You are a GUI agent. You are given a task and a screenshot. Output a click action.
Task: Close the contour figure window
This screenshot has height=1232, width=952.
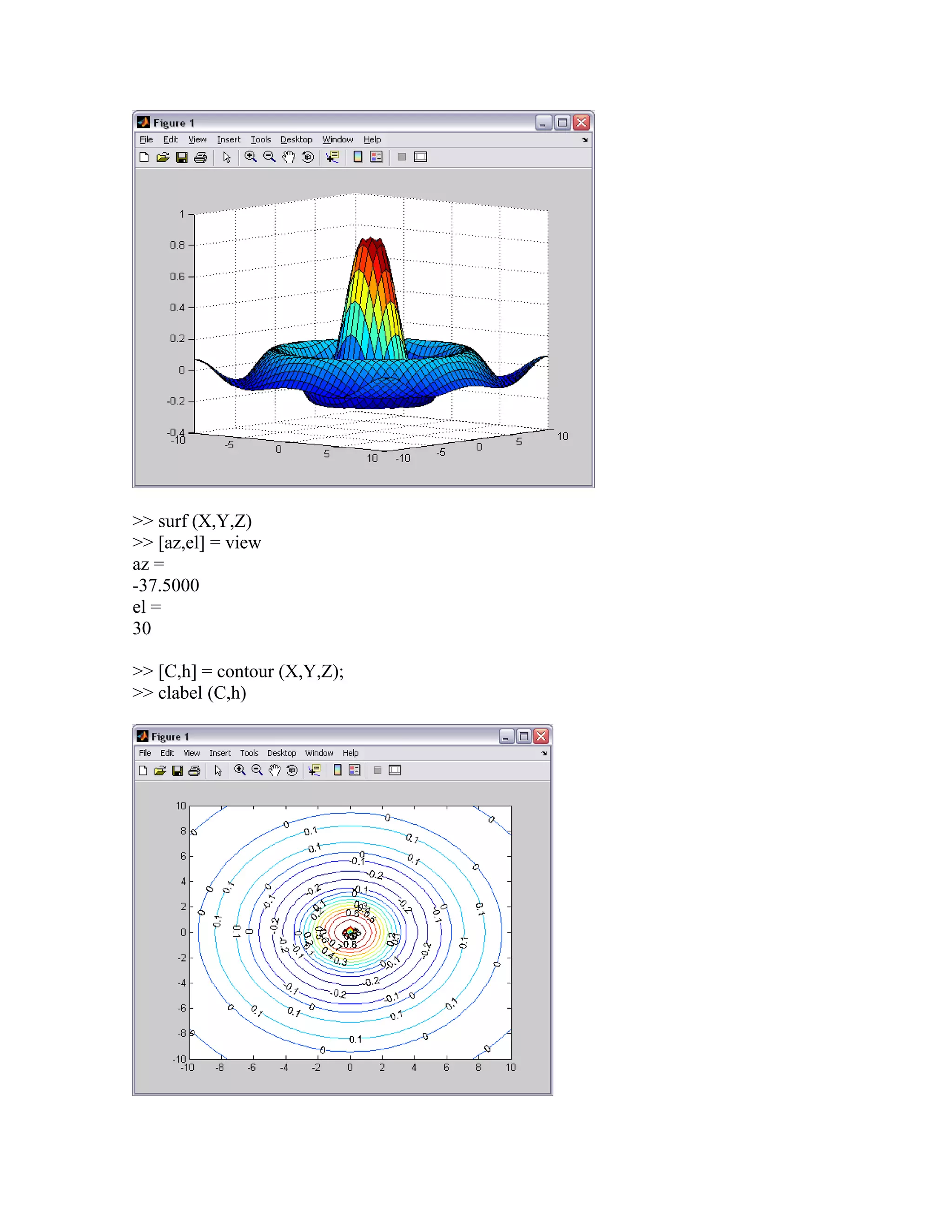541,736
